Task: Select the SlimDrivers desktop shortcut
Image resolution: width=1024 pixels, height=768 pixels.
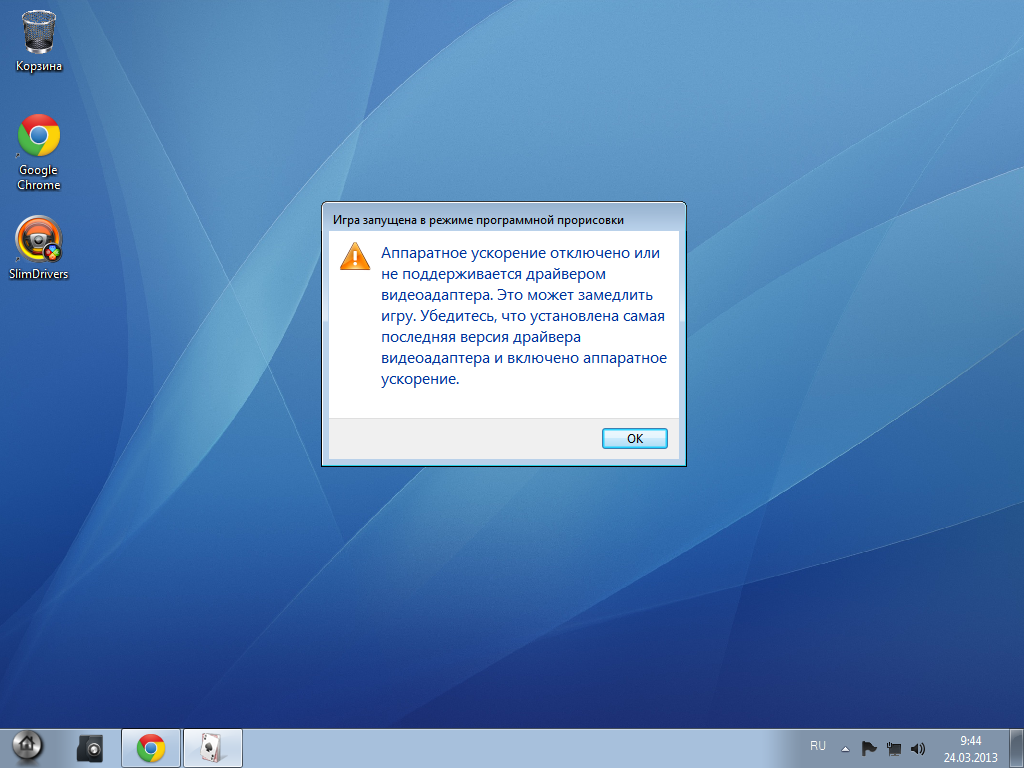Action: 39,248
